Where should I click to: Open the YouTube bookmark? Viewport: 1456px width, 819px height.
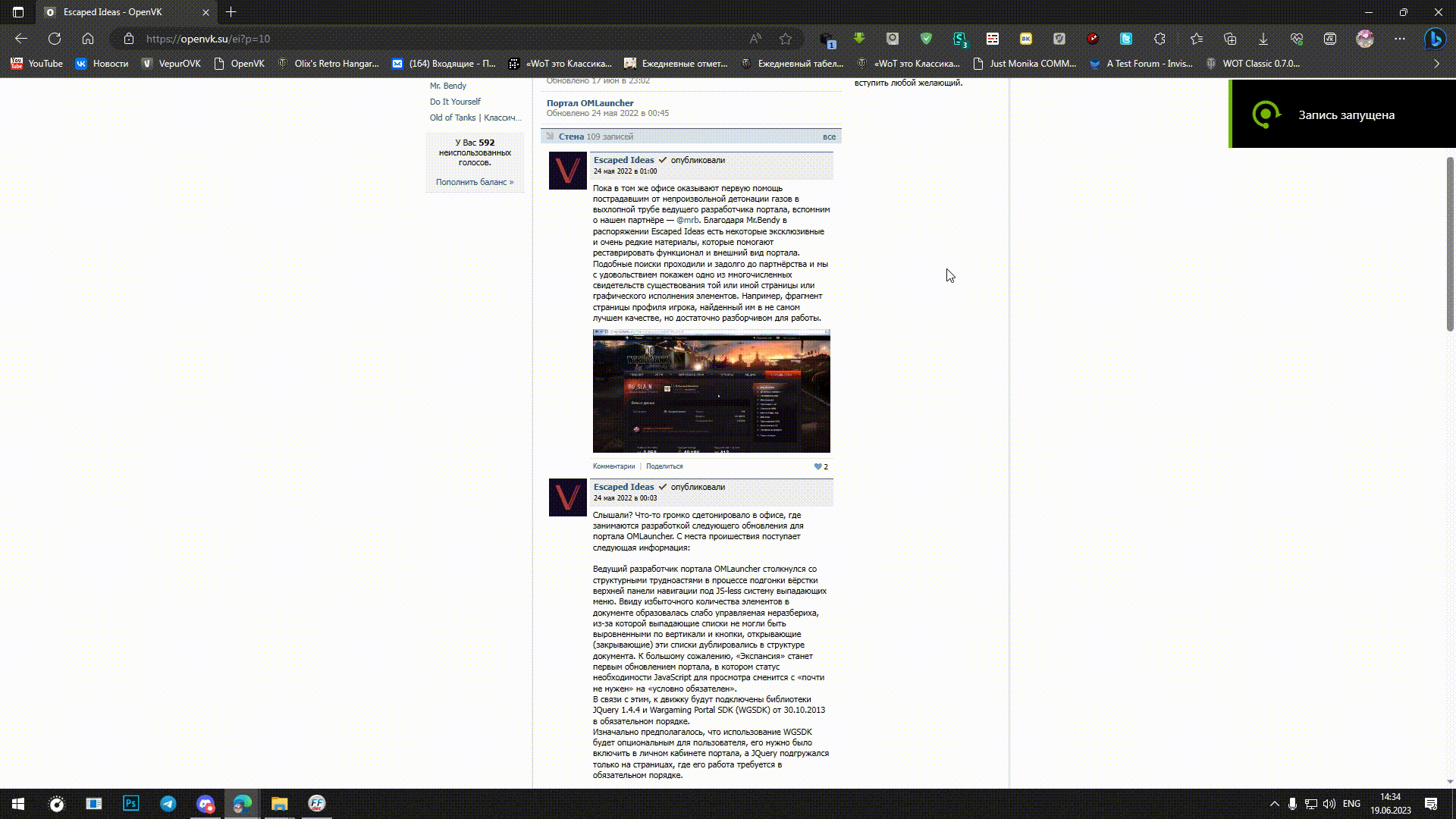point(36,64)
